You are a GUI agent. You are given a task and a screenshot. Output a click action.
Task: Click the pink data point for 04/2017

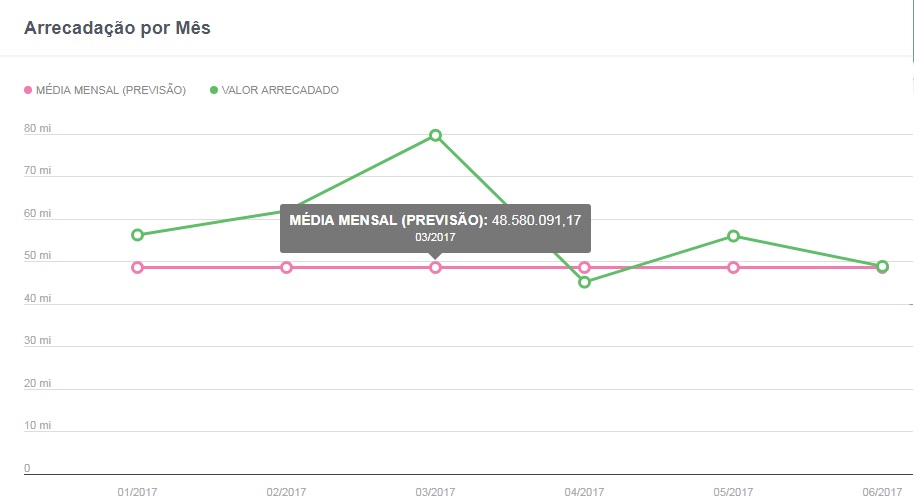584,267
